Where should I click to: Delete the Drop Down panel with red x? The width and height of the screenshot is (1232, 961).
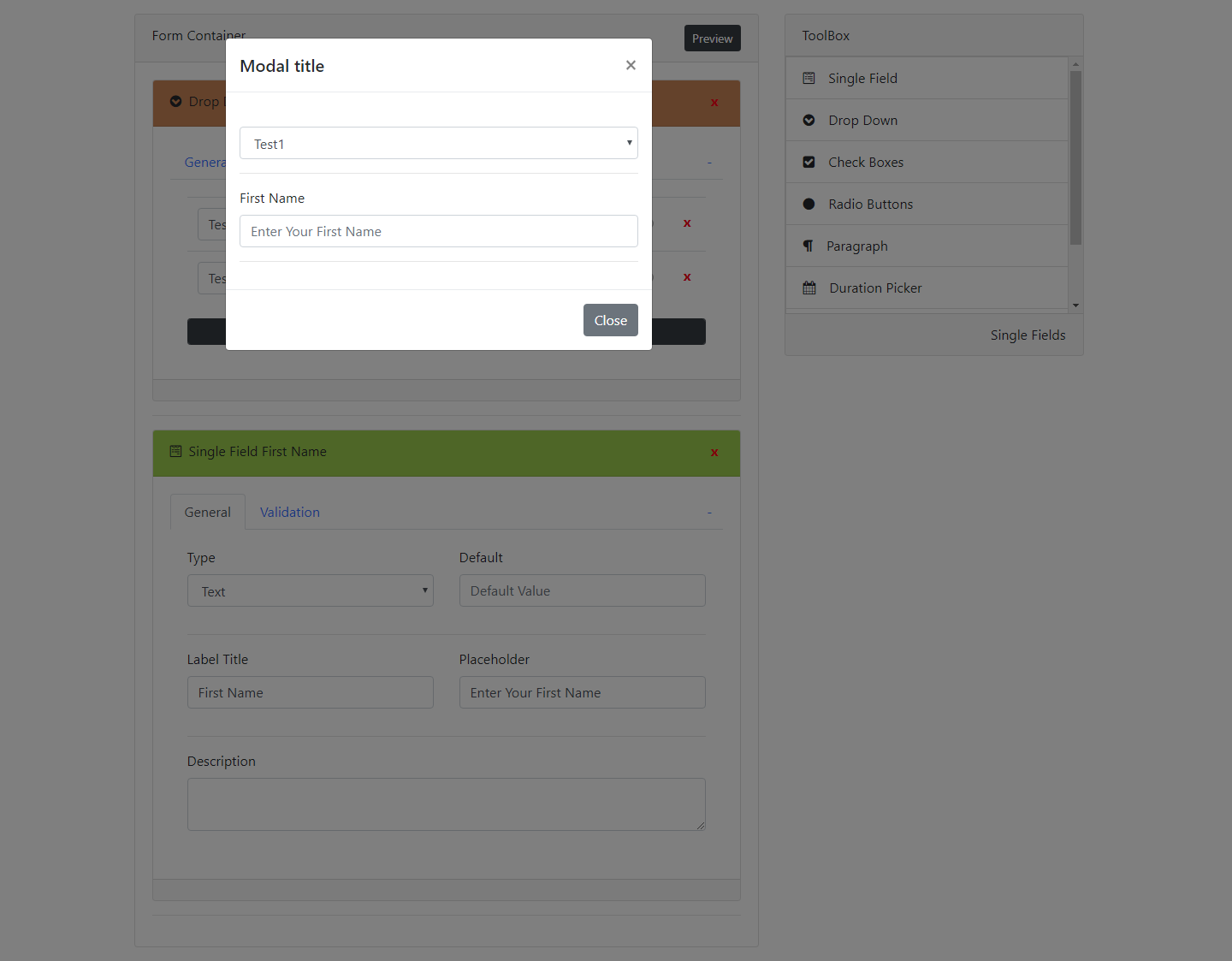click(x=714, y=102)
